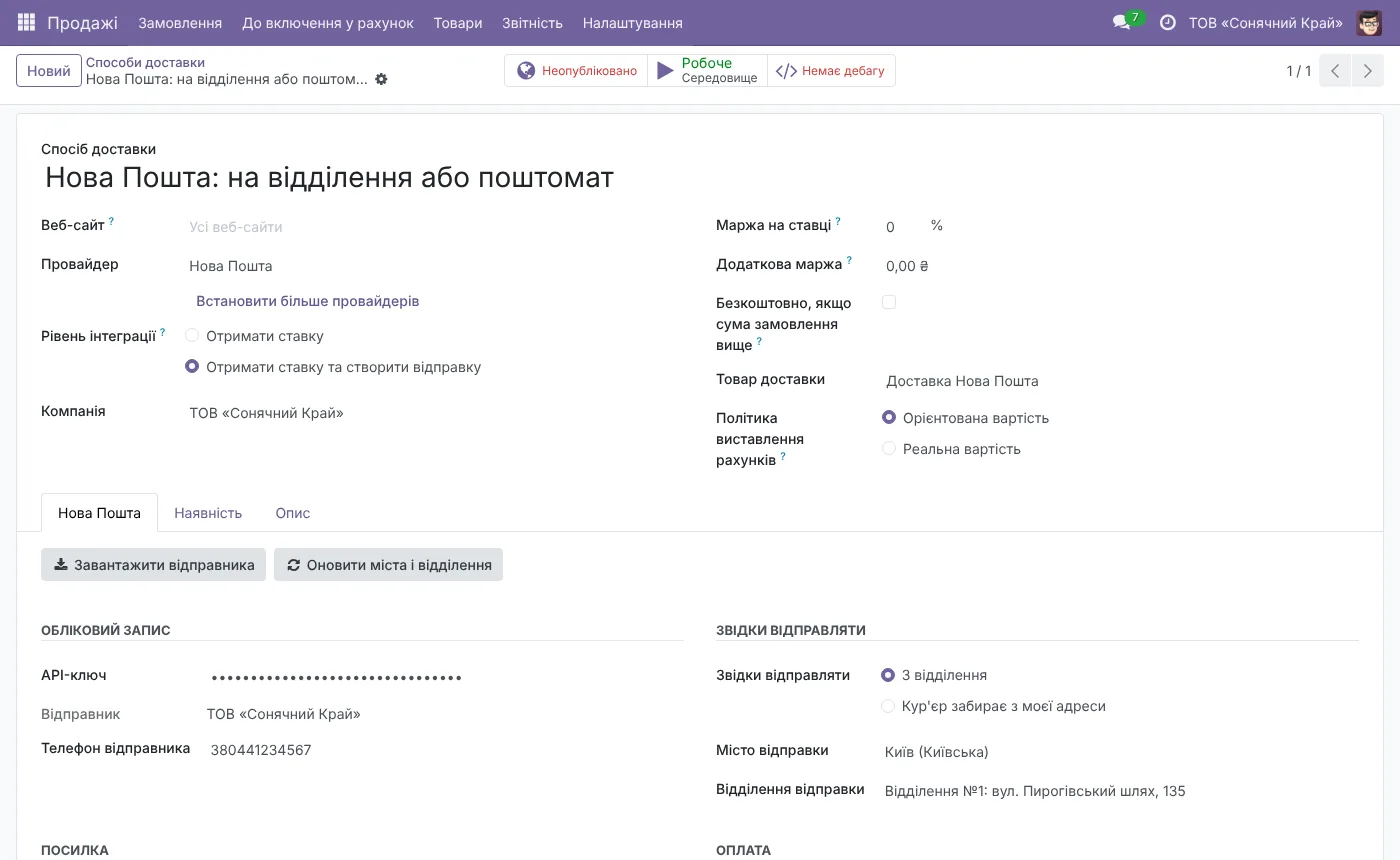Open the messages chat icon
This screenshot has height=860, width=1400.
pyautogui.click(x=1121, y=22)
